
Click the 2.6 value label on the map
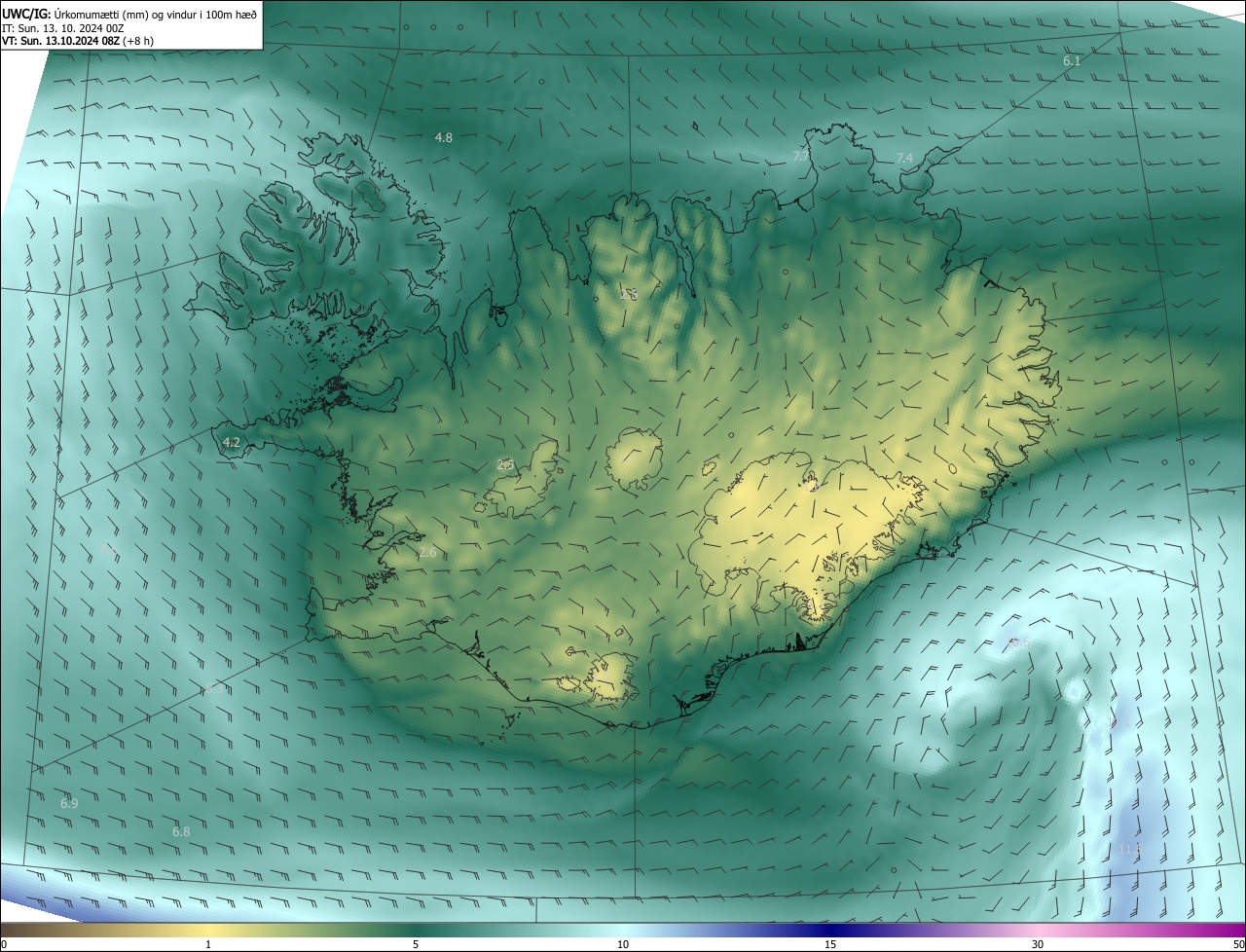click(x=427, y=552)
